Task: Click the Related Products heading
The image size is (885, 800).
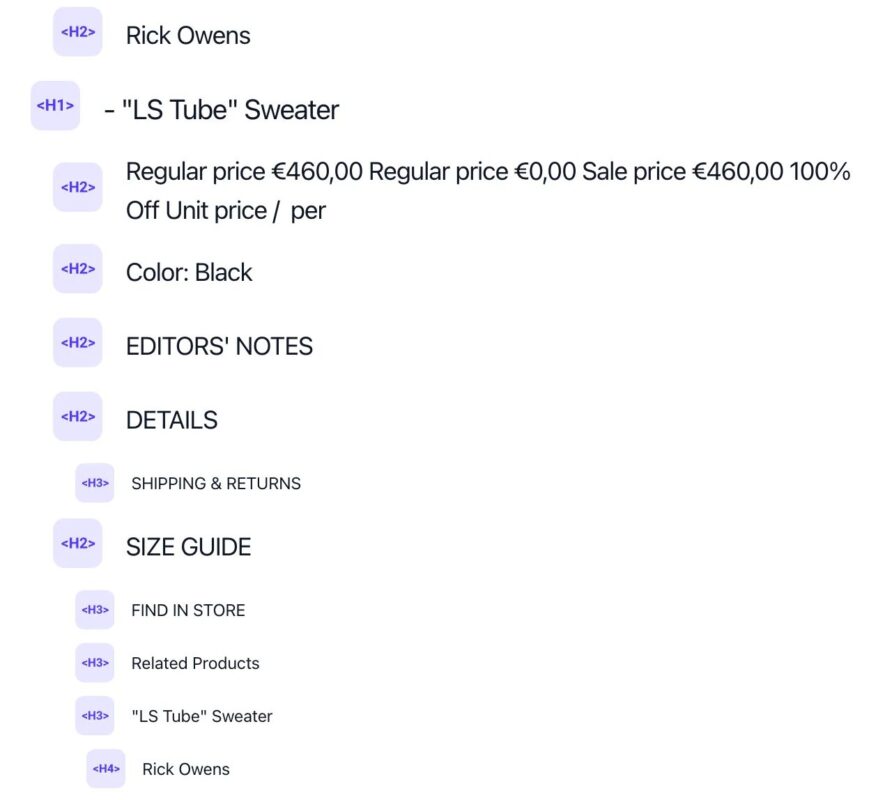Action: (195, 663)
